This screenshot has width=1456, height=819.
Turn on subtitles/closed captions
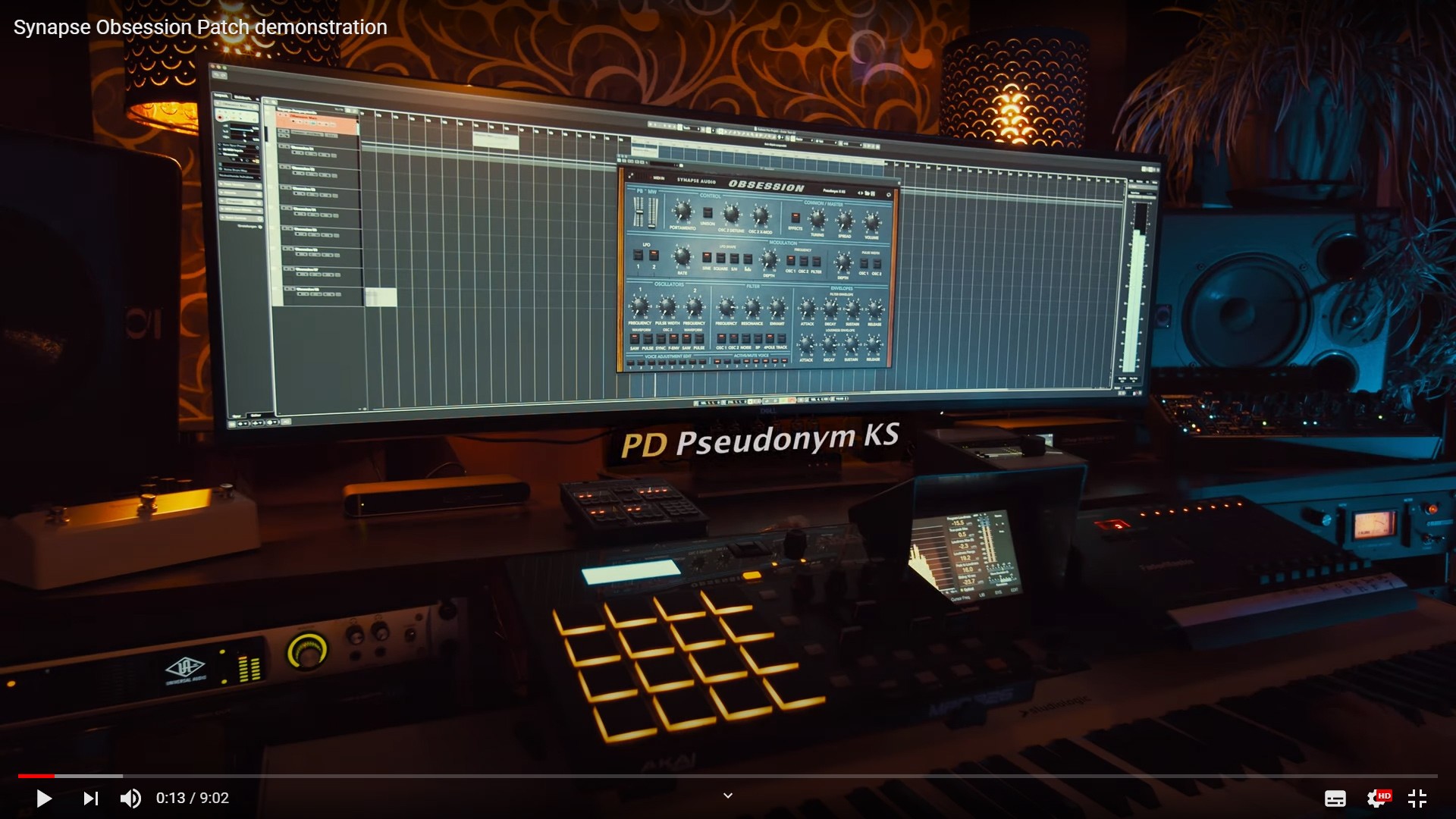(1335, 799)
